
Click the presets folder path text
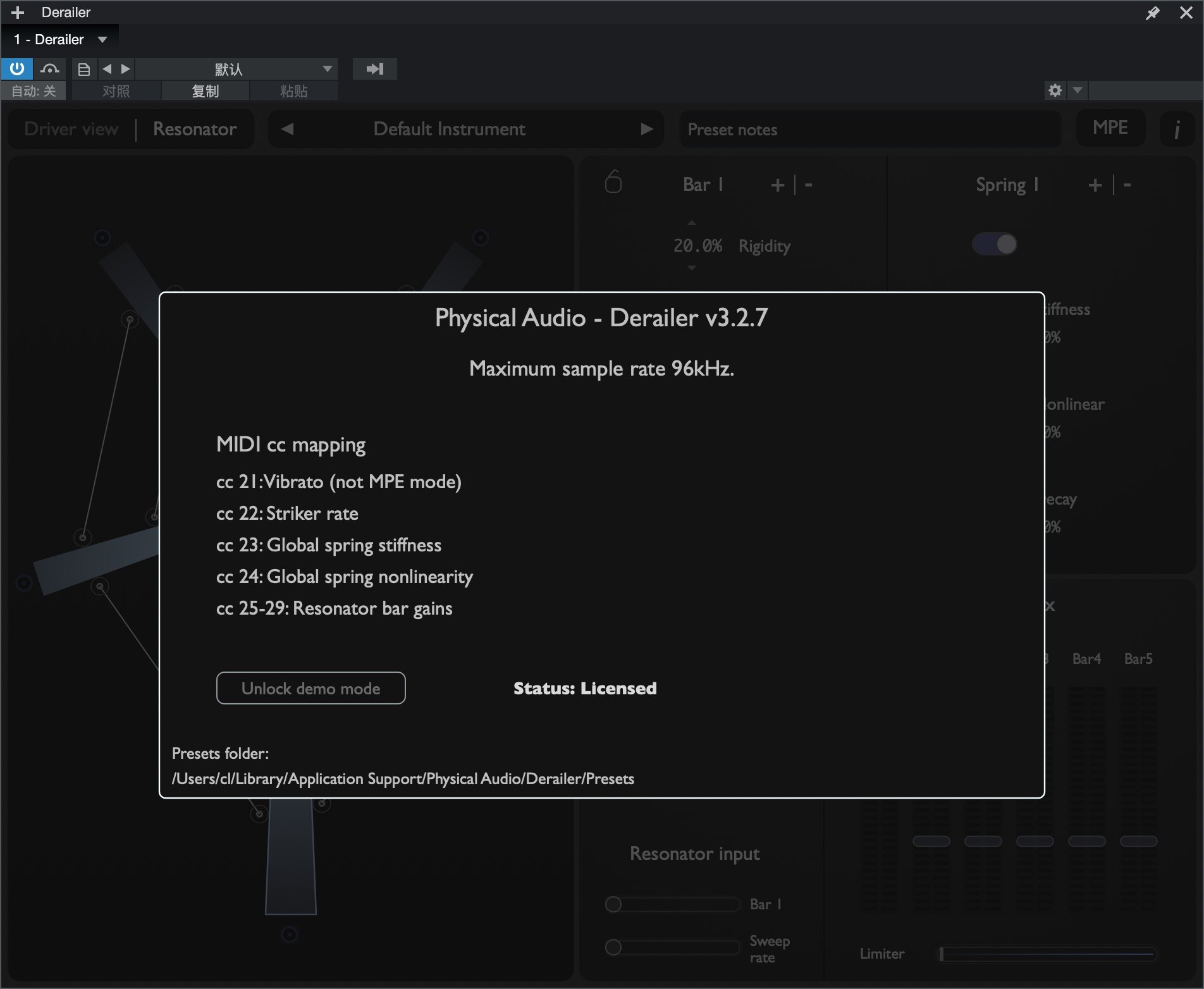(403, 778)
